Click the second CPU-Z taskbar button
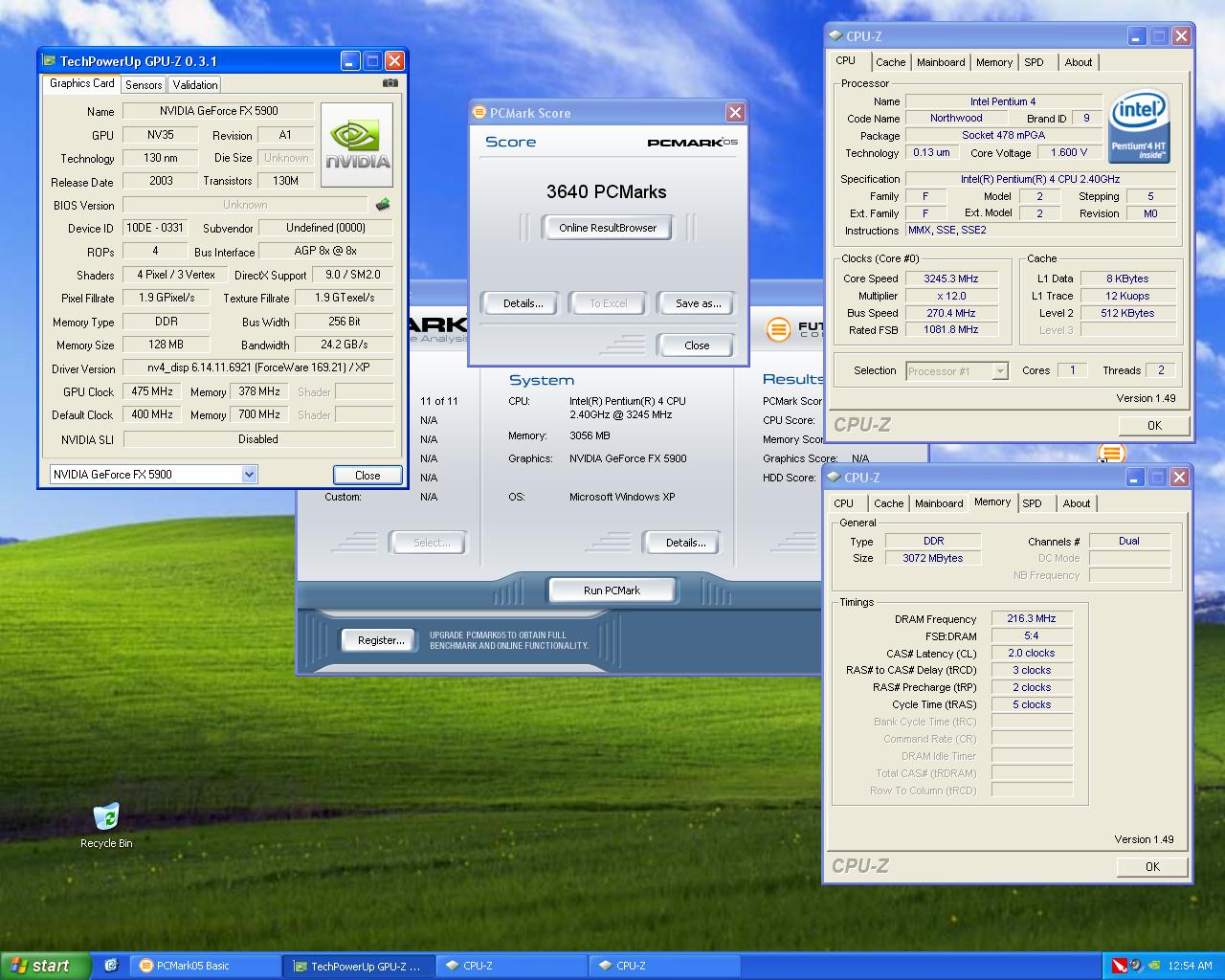Image resolution: width=1225 pixels, height=980 pixels. 666,966
